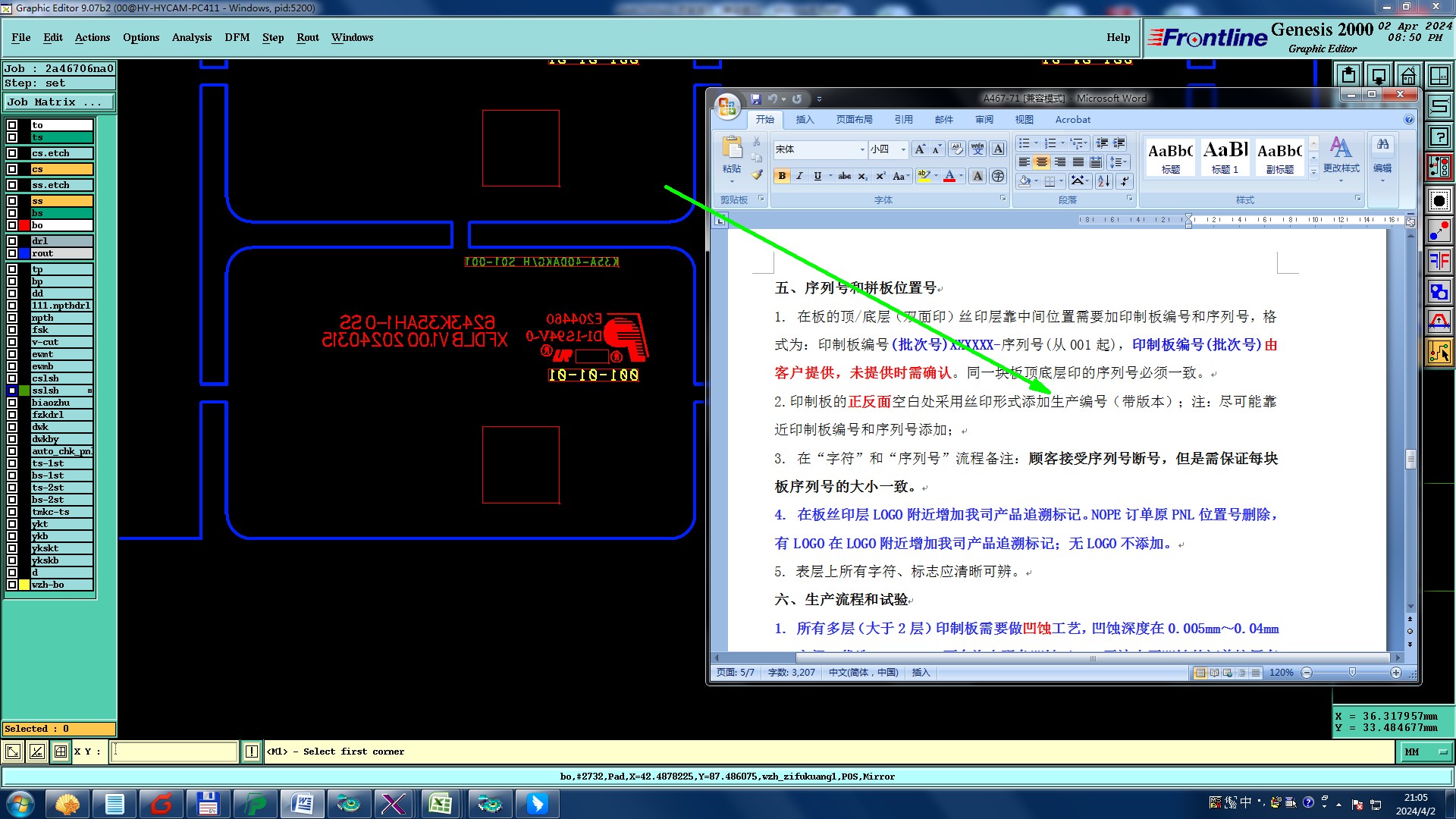Click the Word zoom in plus button

pos(1396,673)
